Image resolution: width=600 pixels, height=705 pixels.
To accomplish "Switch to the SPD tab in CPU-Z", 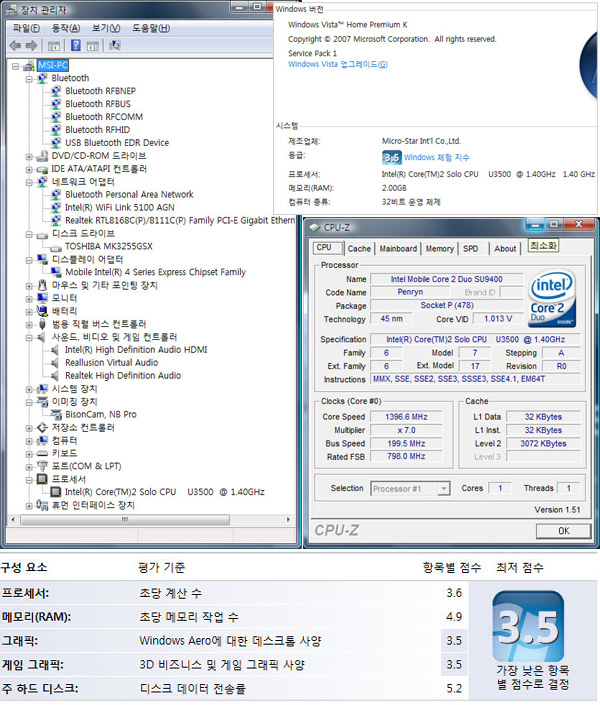I will (x=470, y=249).
